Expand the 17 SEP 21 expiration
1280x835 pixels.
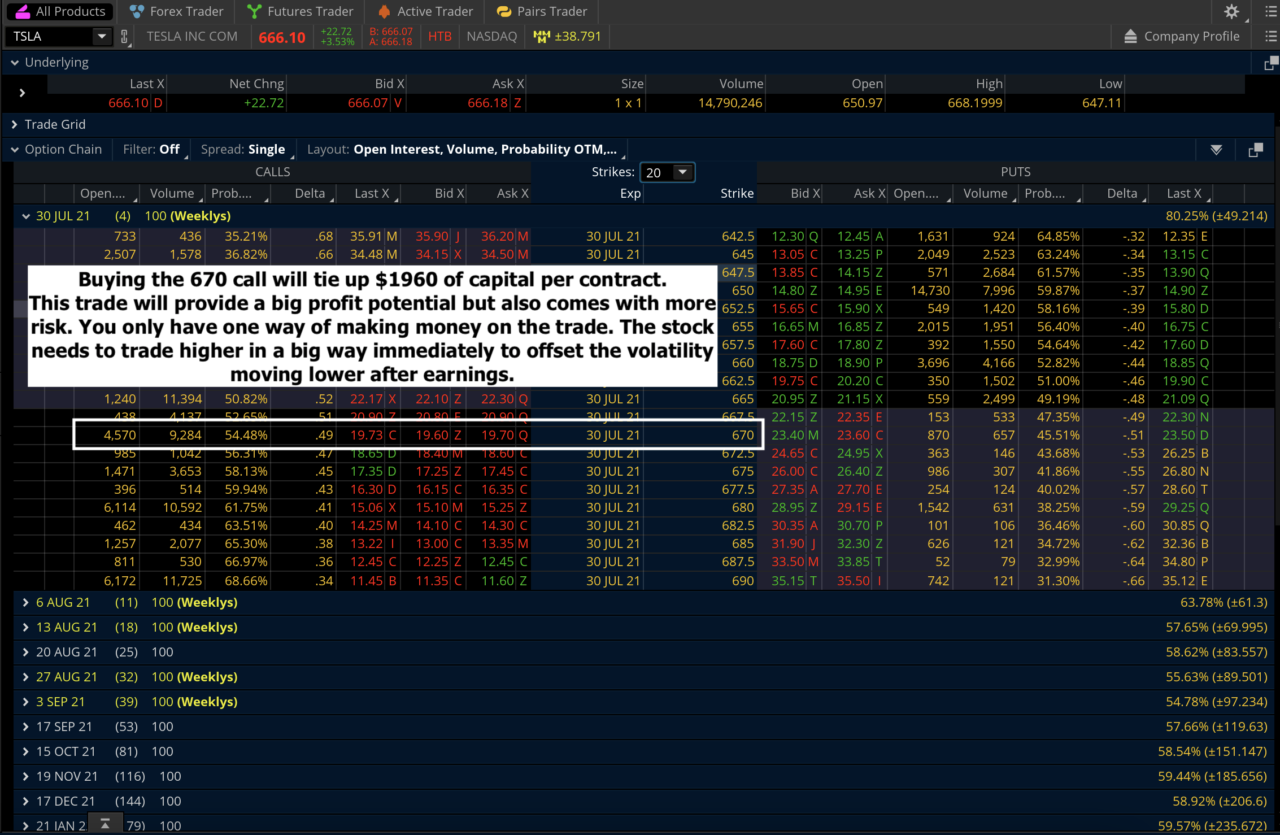pos(25,727)
